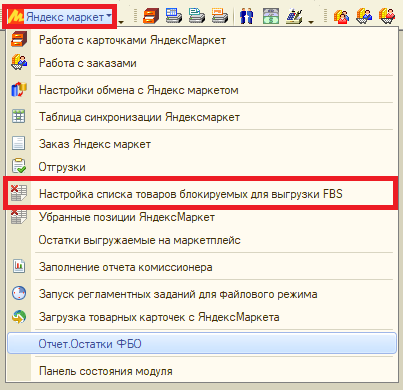Click the orange drawer cabinet toolbar icon
The height and width of the screenshot is (390, 403).
point(151,16)
